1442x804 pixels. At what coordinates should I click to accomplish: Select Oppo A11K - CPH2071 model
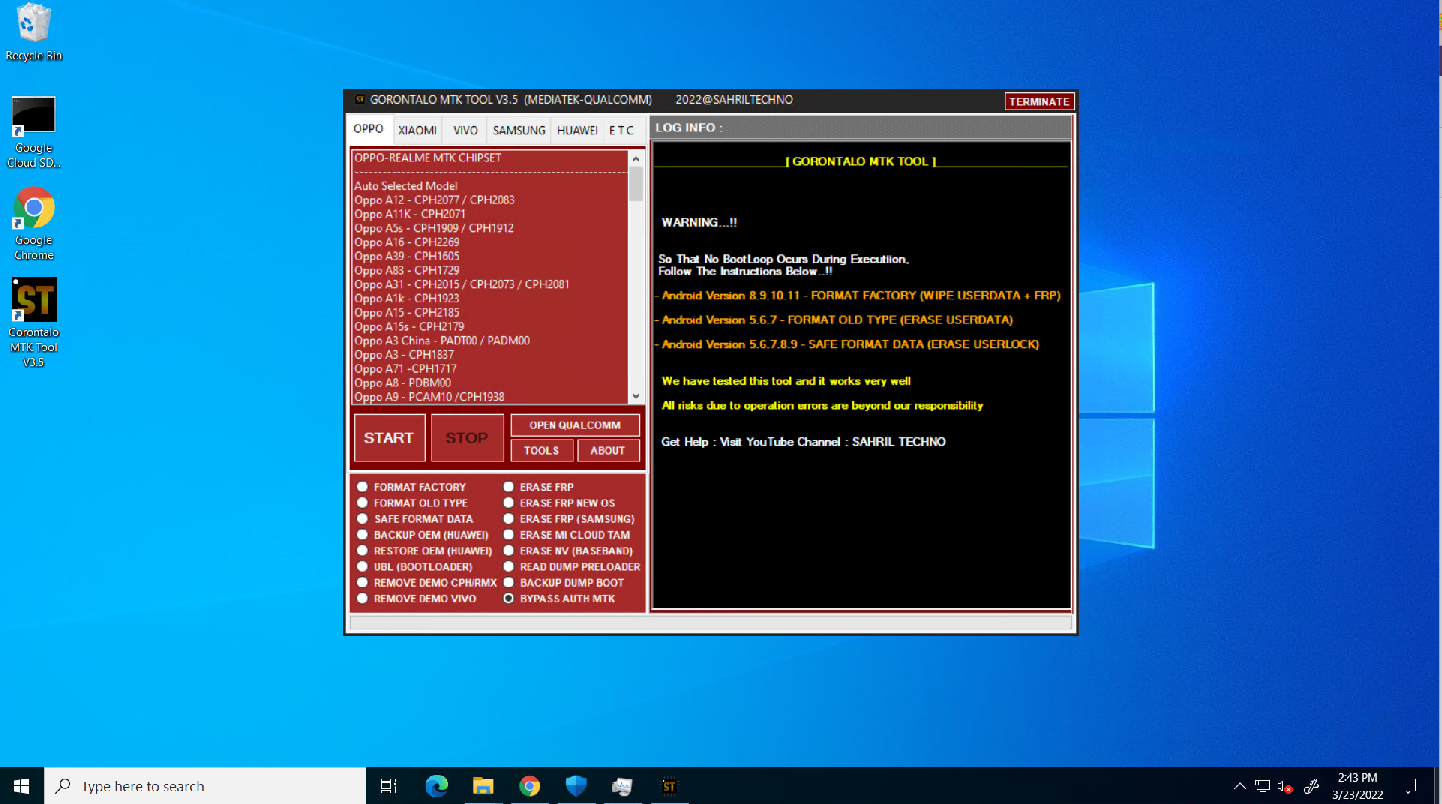[x=410, y=214]
